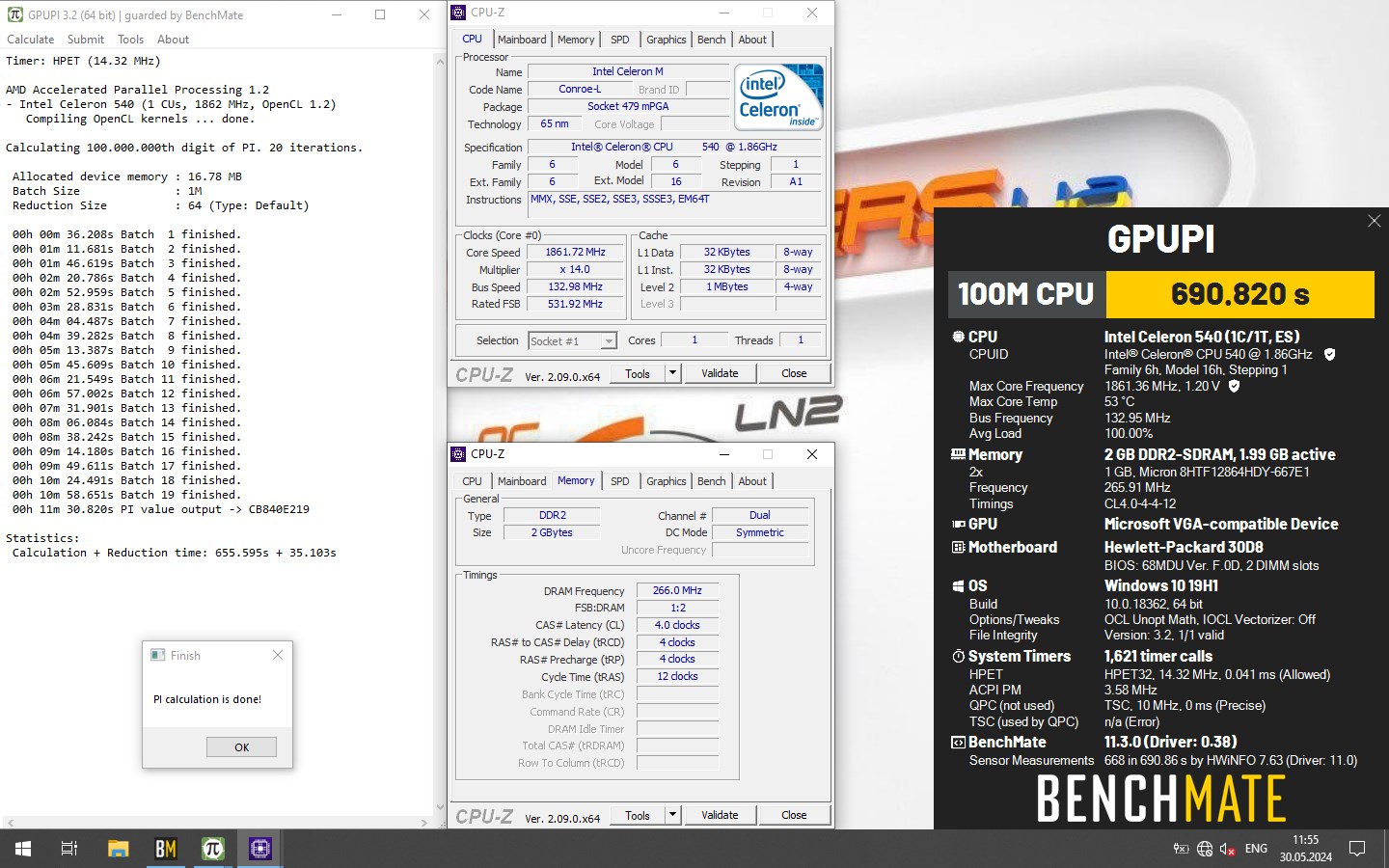Expand Tools dropdown arrow in Memory window

coord(672,815)
